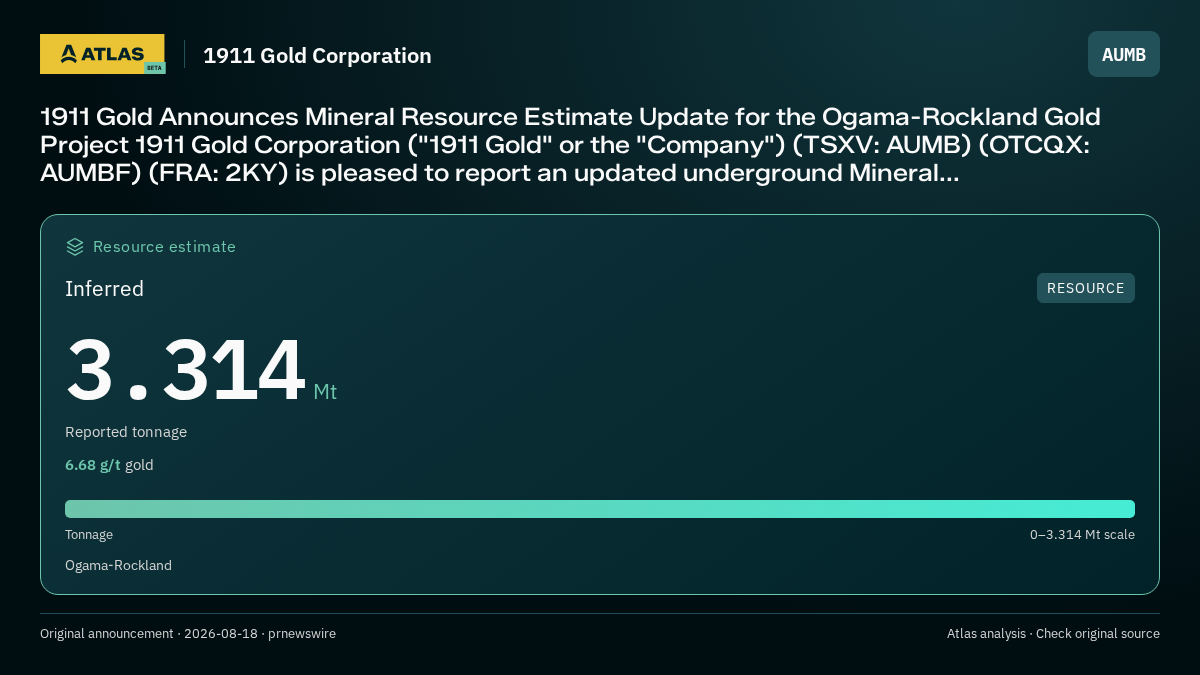
Task: Click Atlas analysis Check original source note
Action: click(x=1053, y=634)
